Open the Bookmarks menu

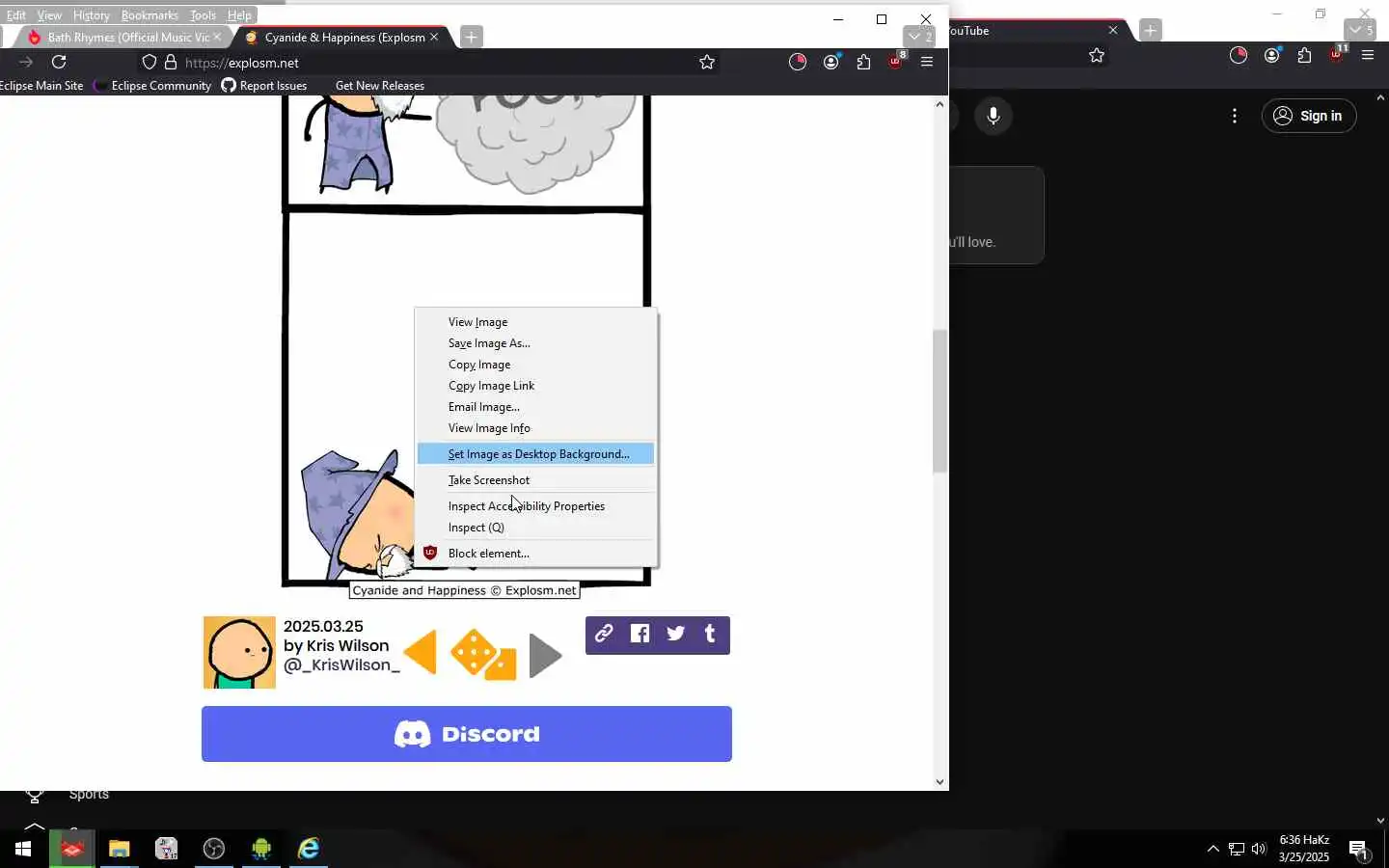point(150,15)
